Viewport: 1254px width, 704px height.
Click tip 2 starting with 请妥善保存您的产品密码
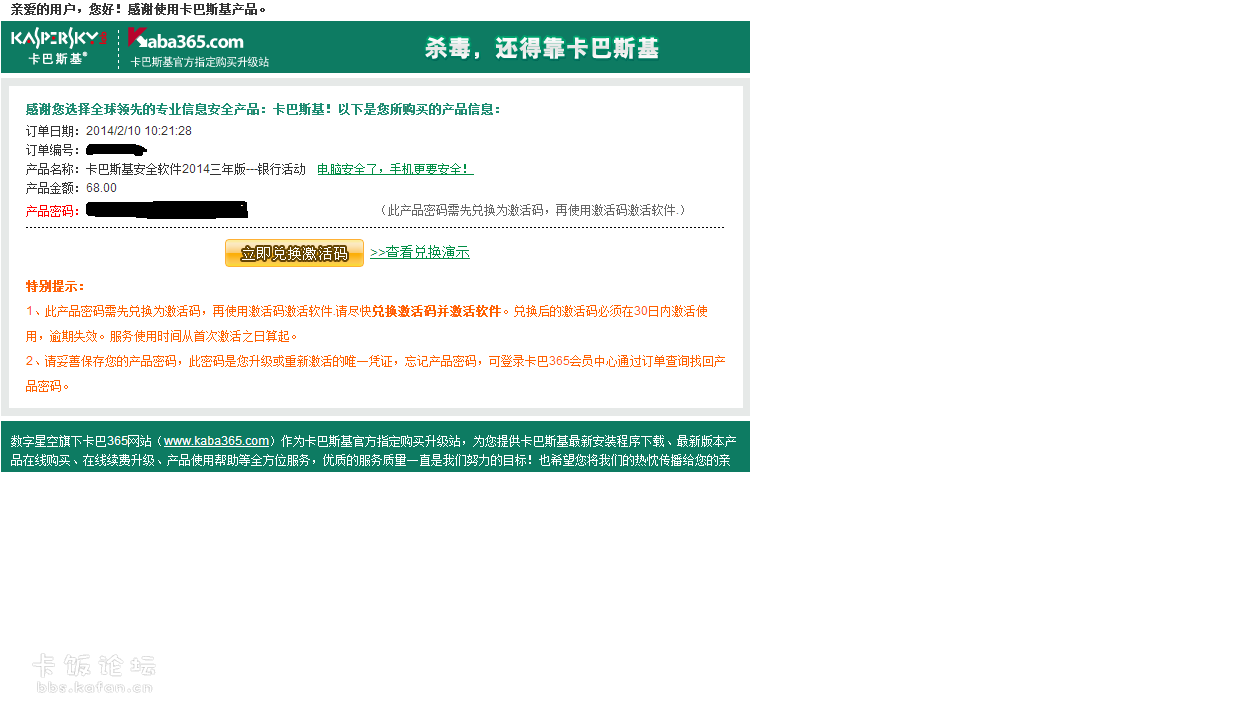tap(376, 373)
